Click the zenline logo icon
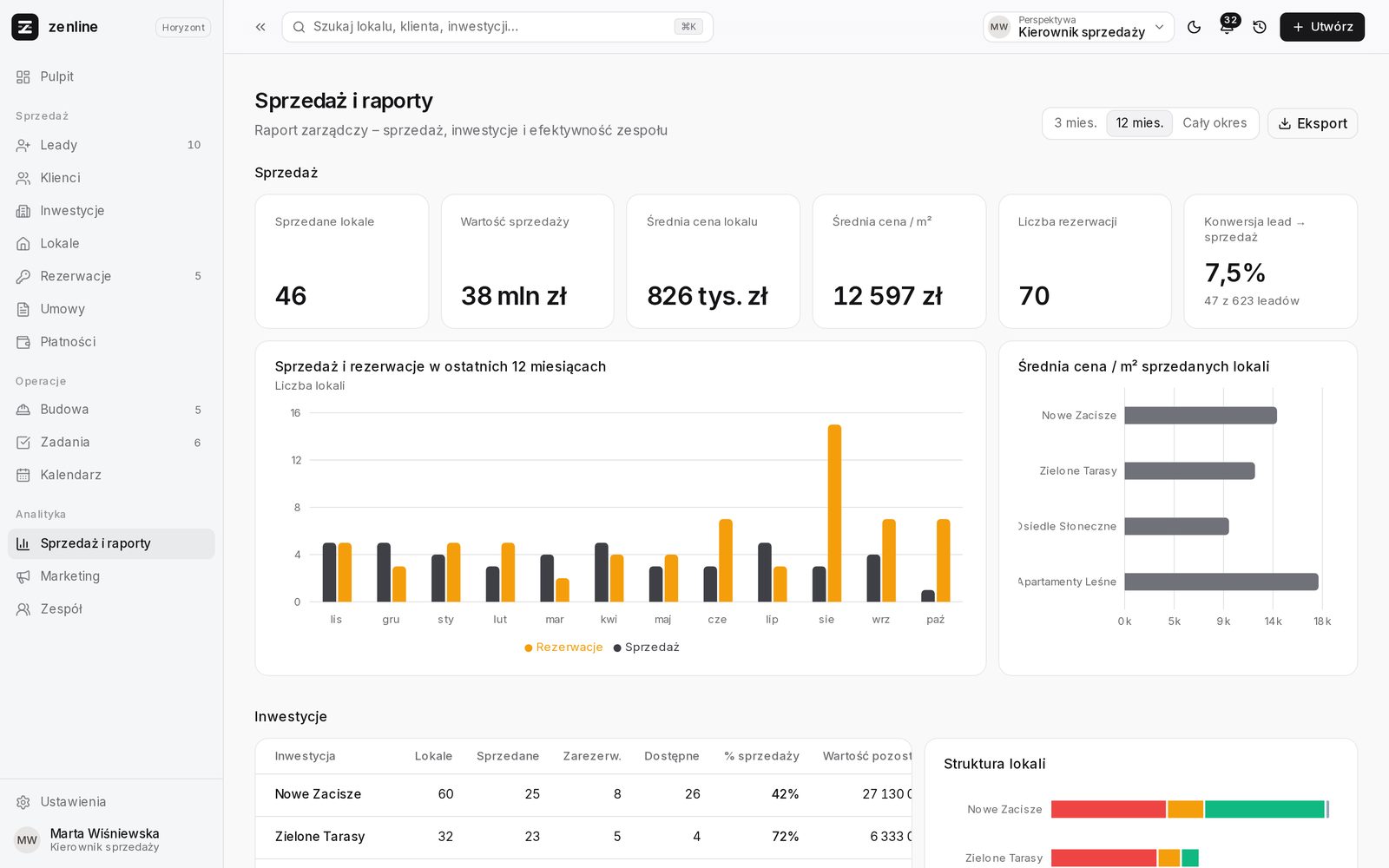Viewport: 1389px width, 868px height. pos(25,27)
